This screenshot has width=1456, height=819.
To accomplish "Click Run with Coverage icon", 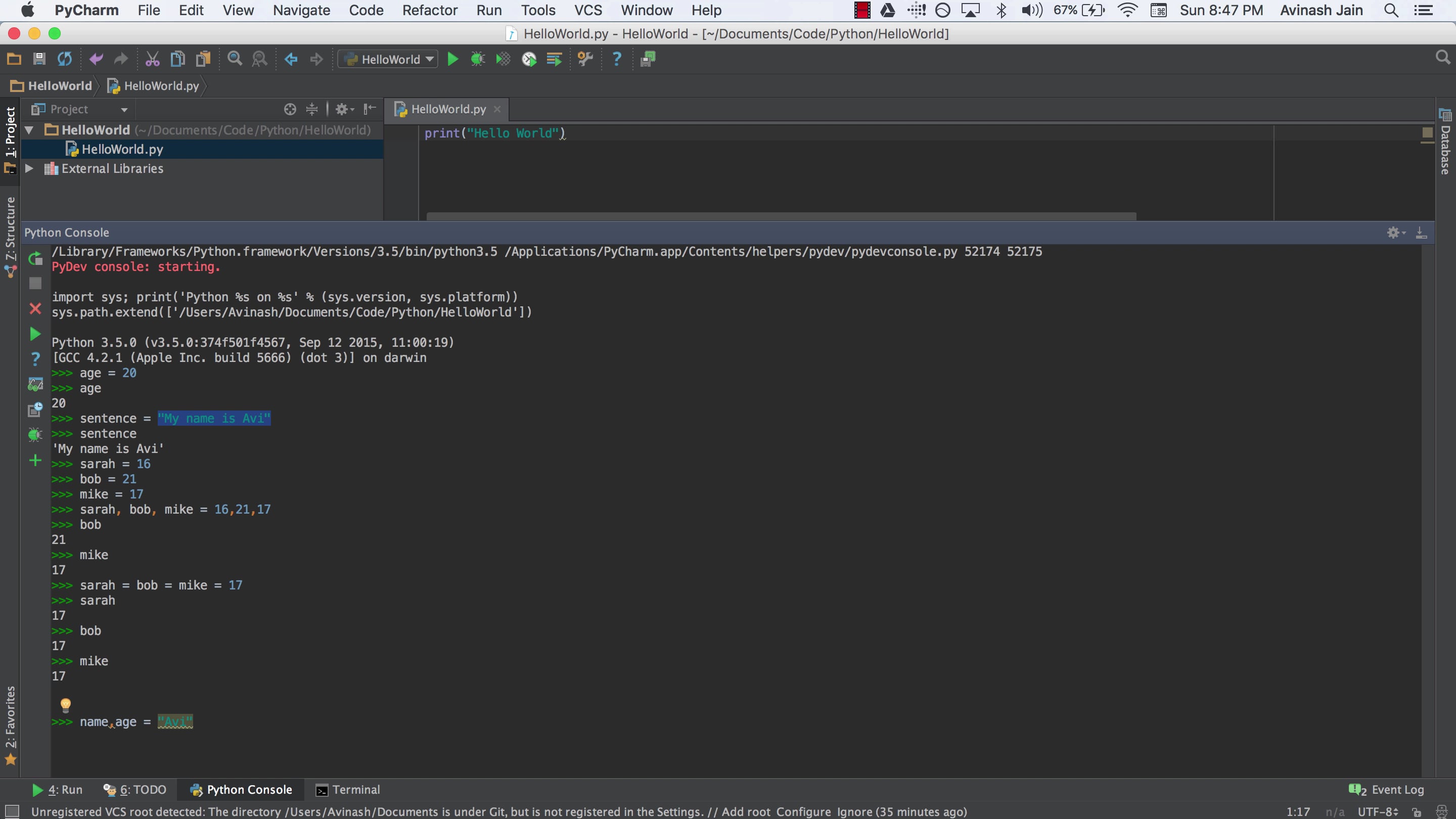I will click(x=503, y=59).
